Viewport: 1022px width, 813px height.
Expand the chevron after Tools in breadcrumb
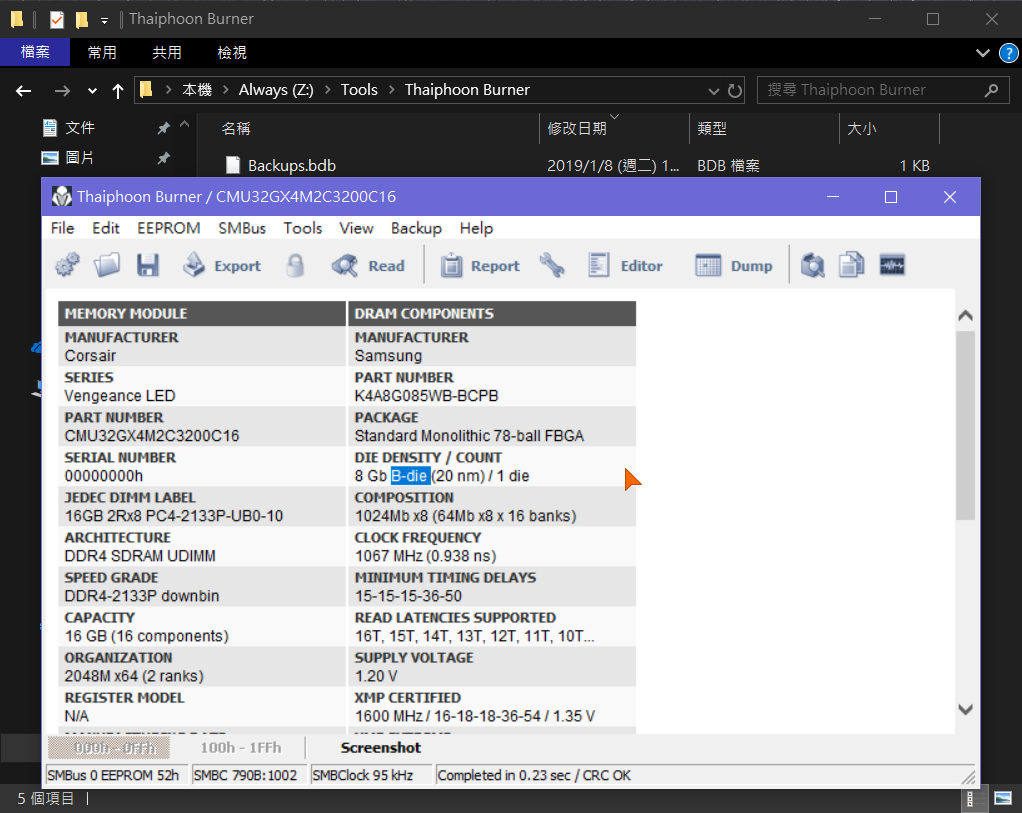click(392, 90)
